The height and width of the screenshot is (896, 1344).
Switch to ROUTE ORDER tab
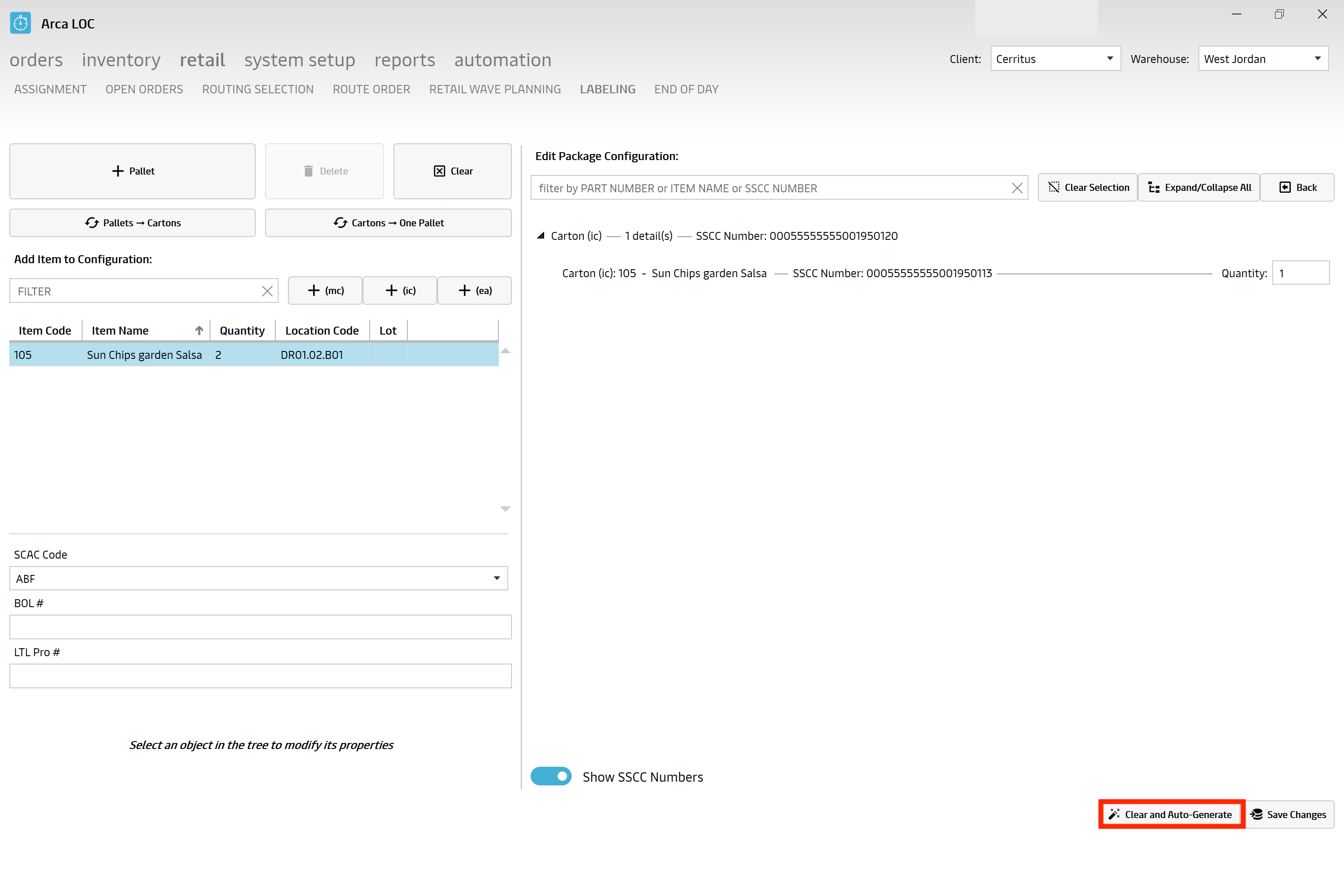pos(371,89)
